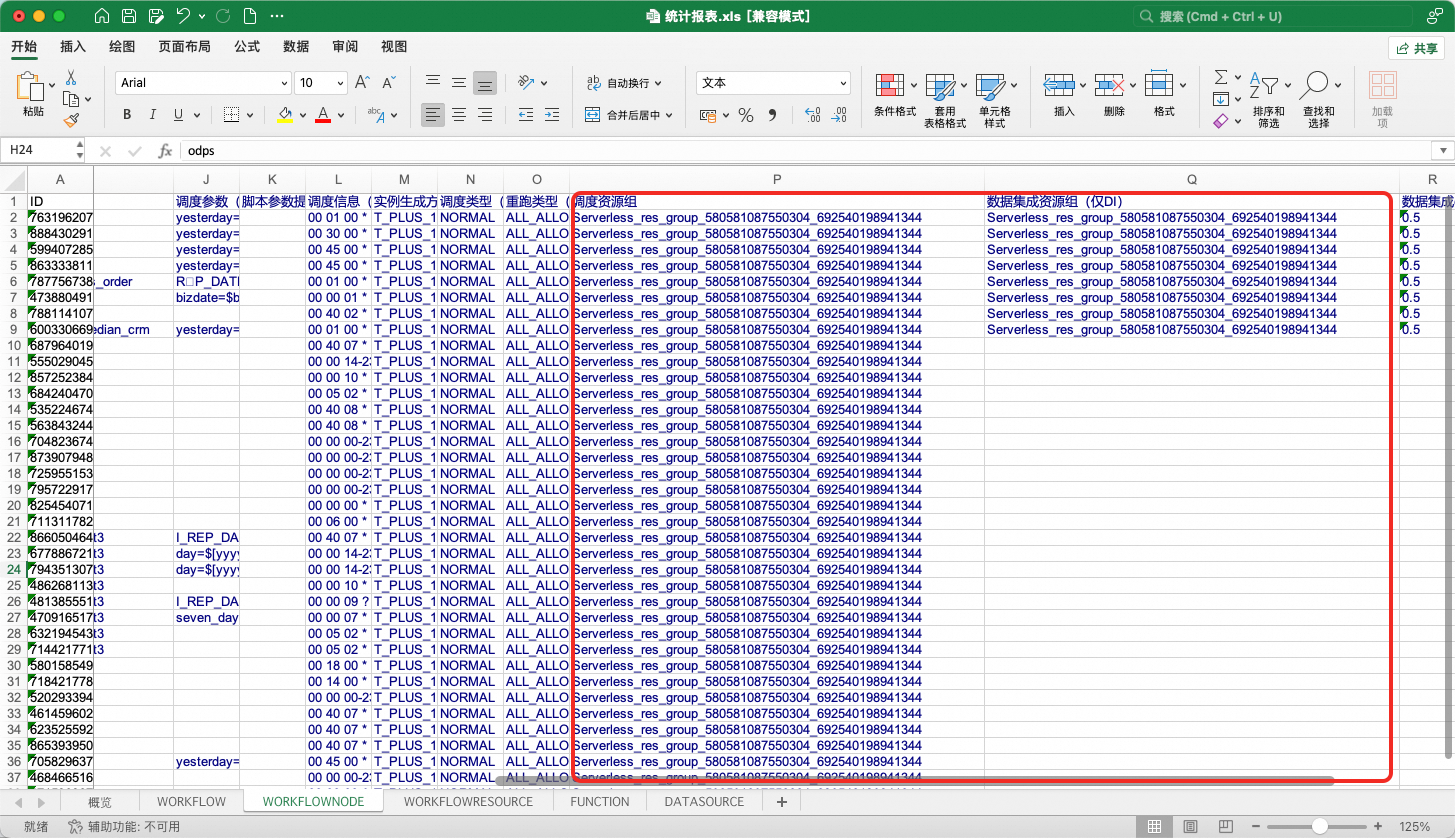Toggle Italic formatting
This screenshot has height=838, width=1455.
153,115
